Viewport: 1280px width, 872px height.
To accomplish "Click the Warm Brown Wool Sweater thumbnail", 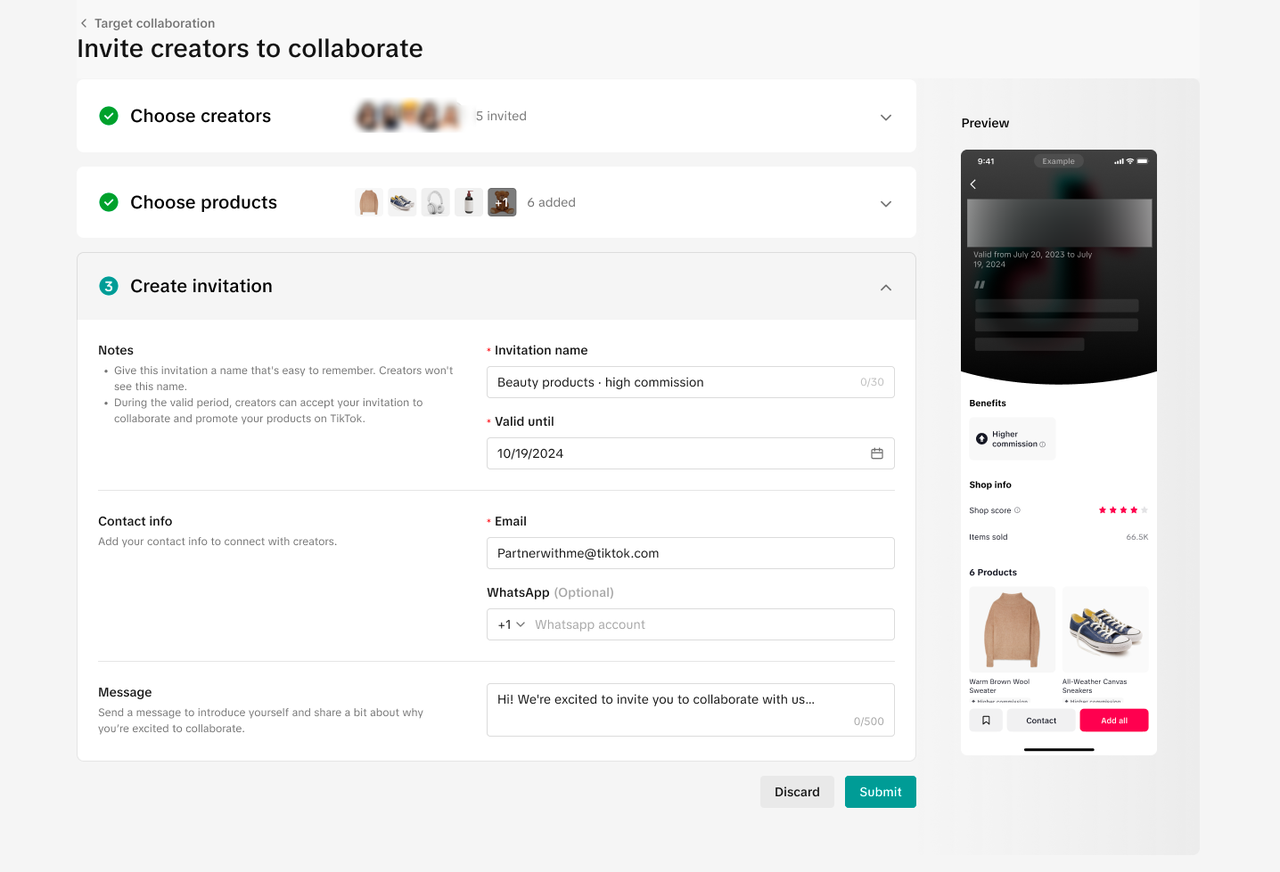I will tap(1012, 629).
